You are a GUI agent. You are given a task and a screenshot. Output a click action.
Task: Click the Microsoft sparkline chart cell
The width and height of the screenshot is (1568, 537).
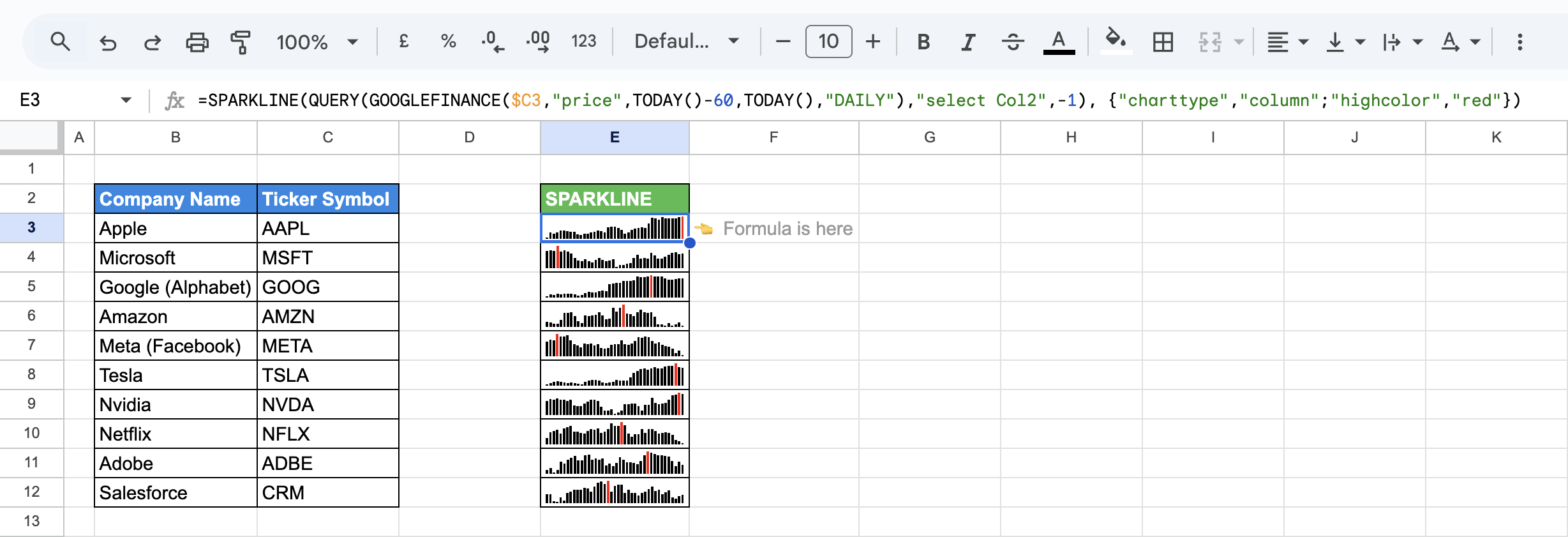615,257
